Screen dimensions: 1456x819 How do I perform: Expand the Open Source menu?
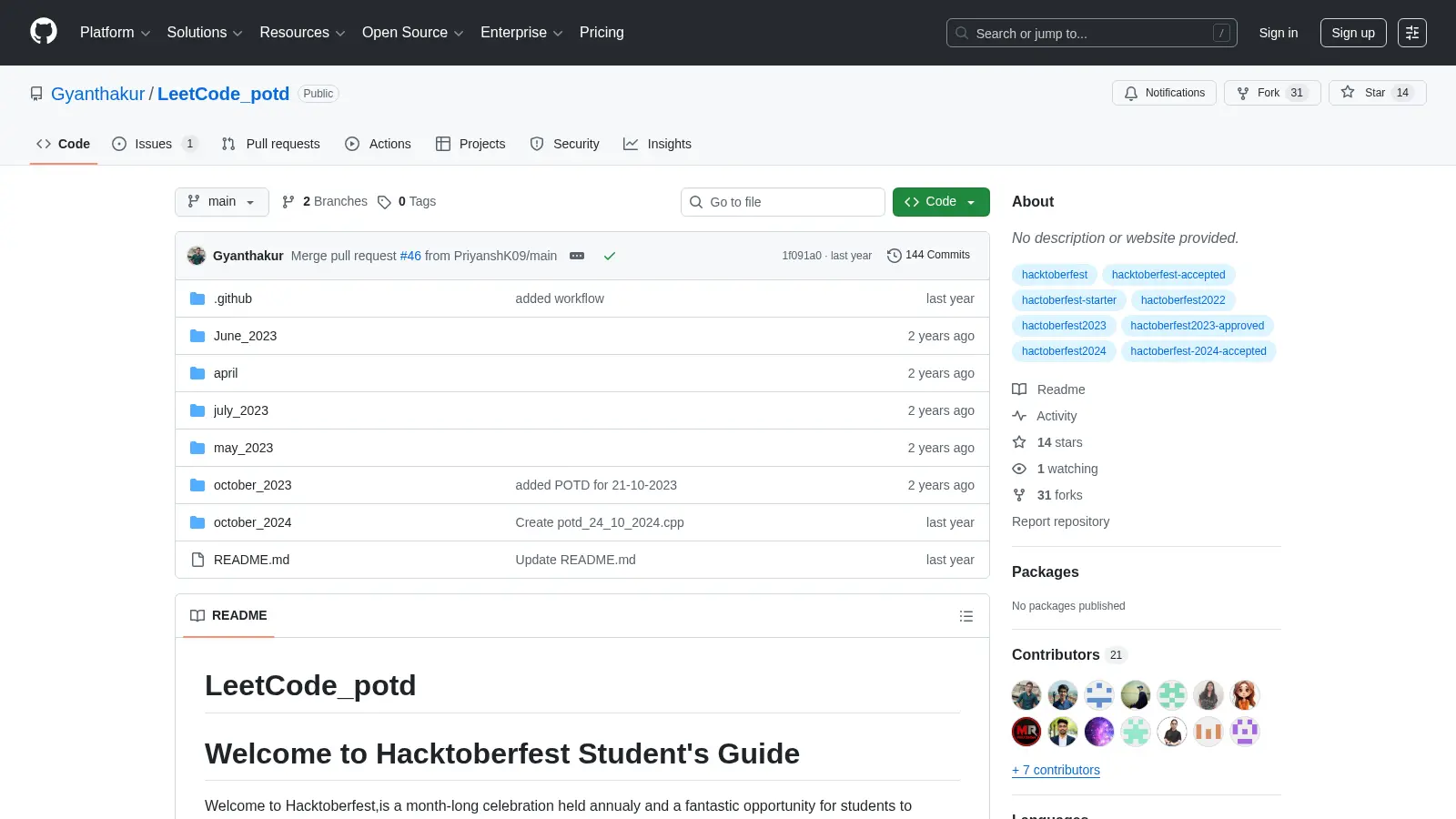tap(413, 33)
